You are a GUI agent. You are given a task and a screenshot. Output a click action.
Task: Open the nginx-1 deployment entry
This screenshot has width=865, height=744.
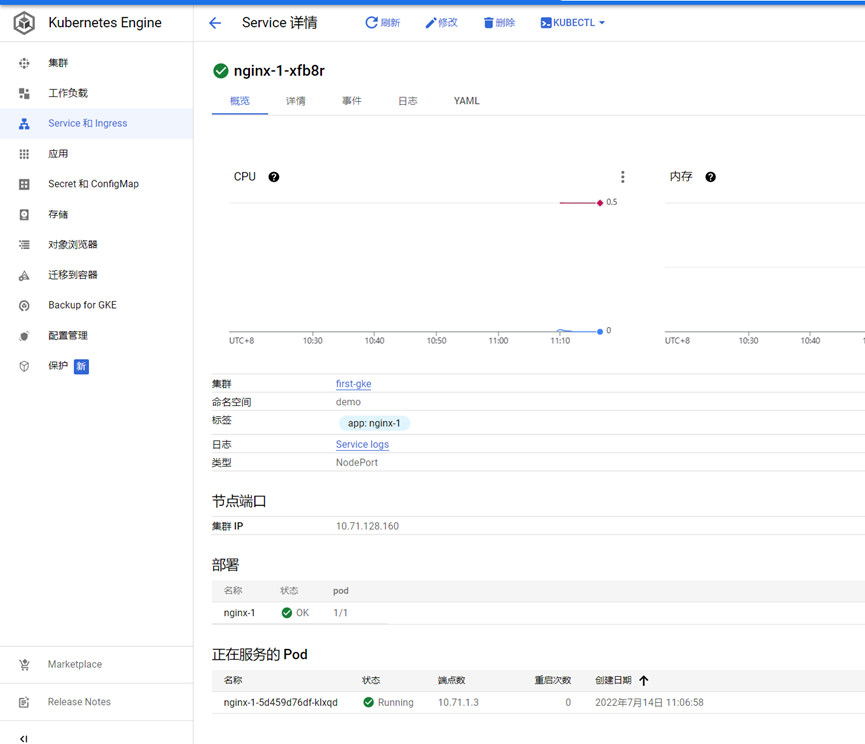240,613
